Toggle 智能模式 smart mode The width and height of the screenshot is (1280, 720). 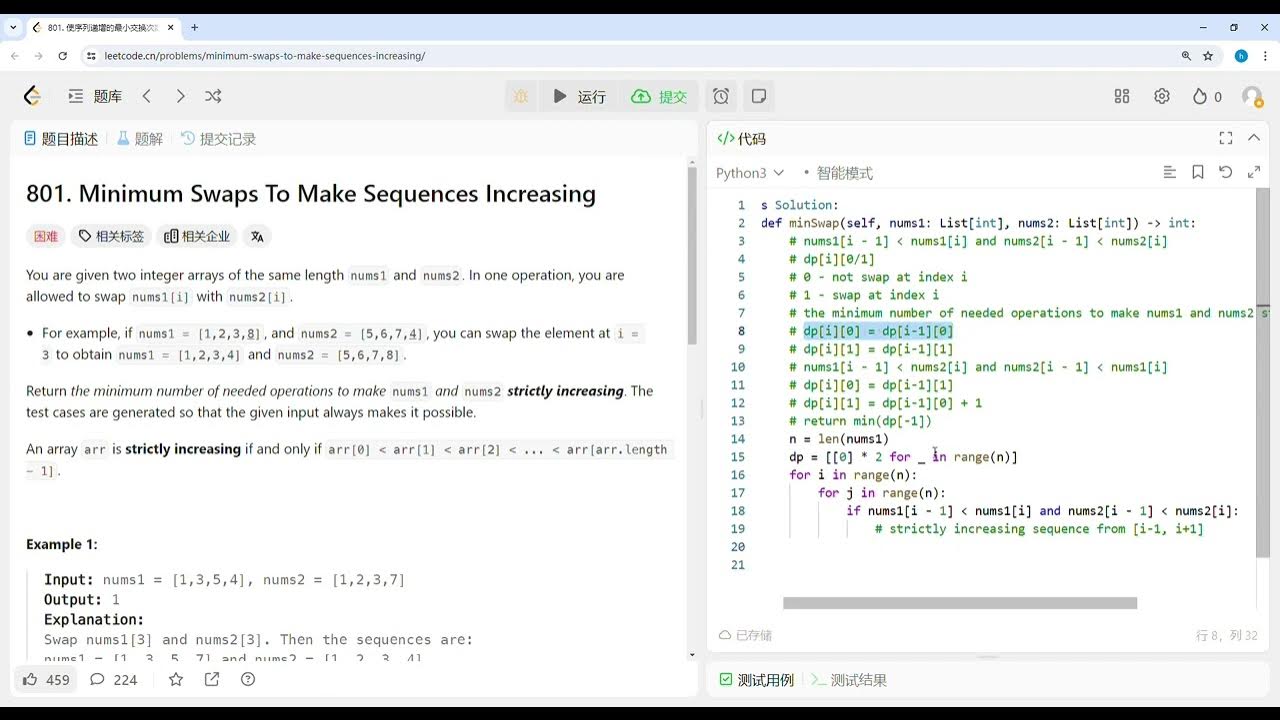coord(838,173)
